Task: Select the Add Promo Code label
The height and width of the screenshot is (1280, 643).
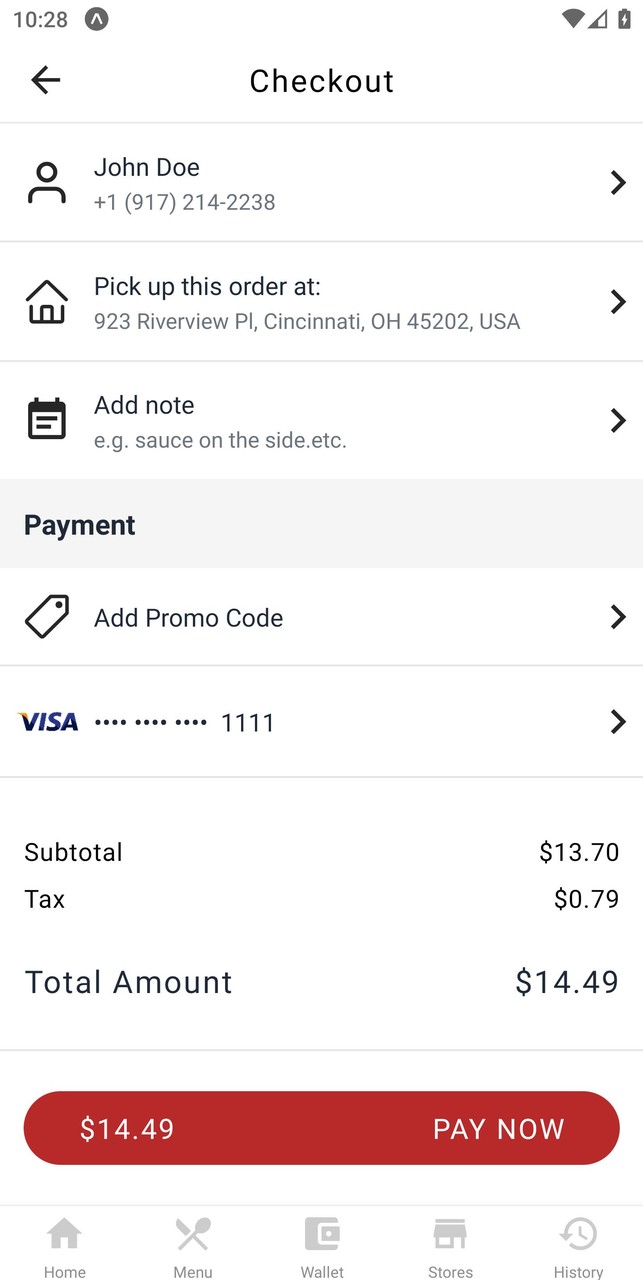Action: tap(188, 618)
